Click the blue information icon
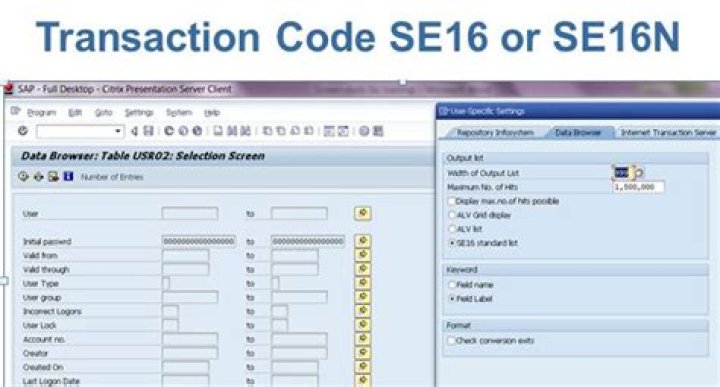Screen dimensions: 720x387 point(68,177)
